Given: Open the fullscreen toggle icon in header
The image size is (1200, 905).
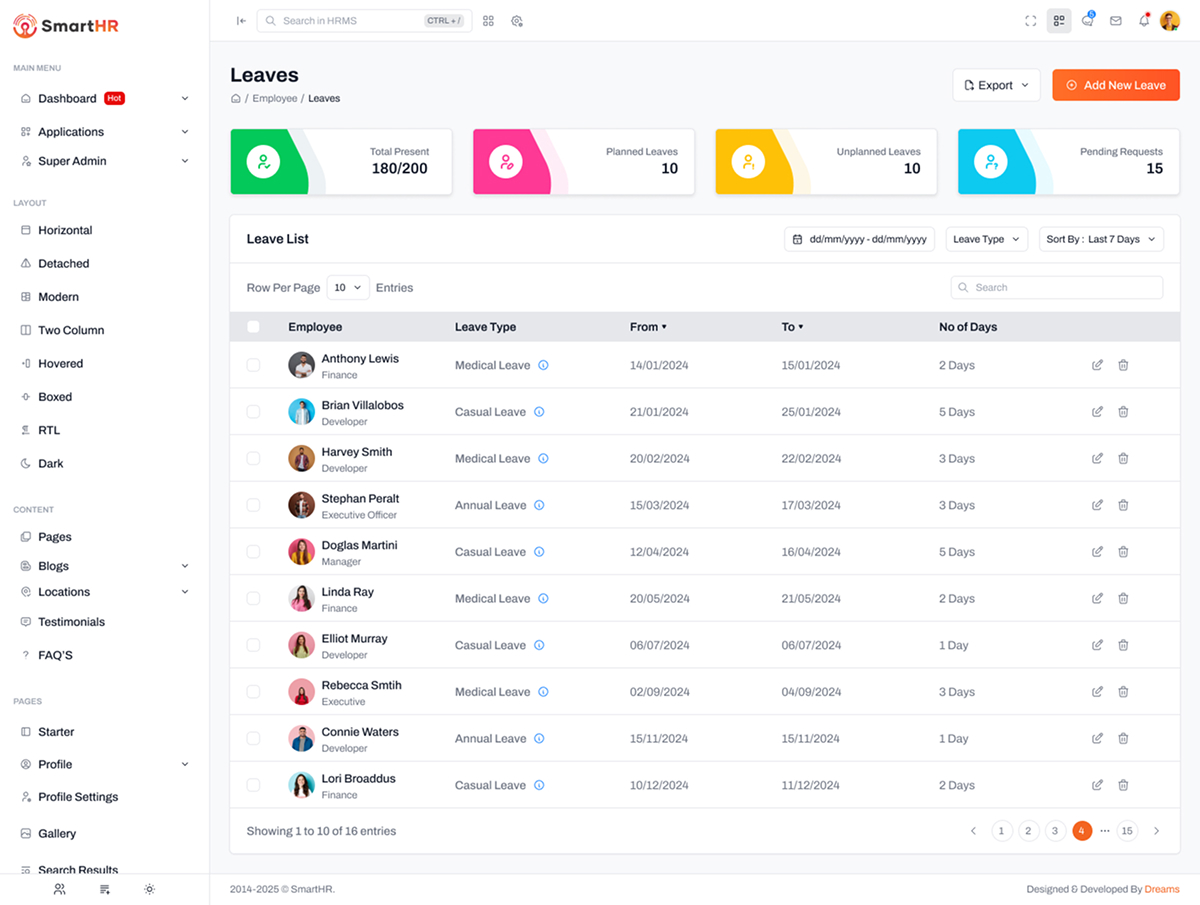Looking at the screenshot, I should point(1030,20).
